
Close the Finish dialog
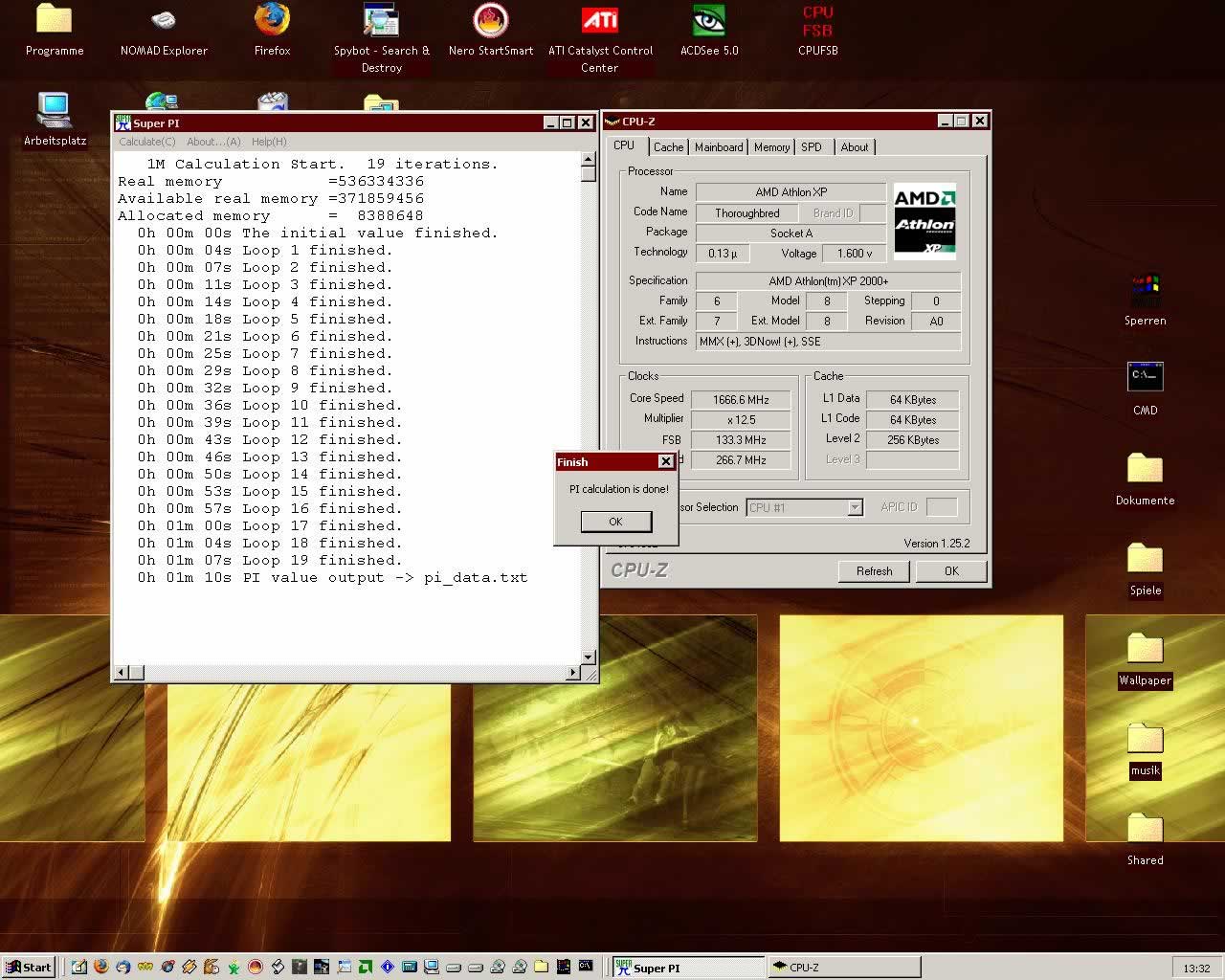pyautogui.click(x=666, y=462)
